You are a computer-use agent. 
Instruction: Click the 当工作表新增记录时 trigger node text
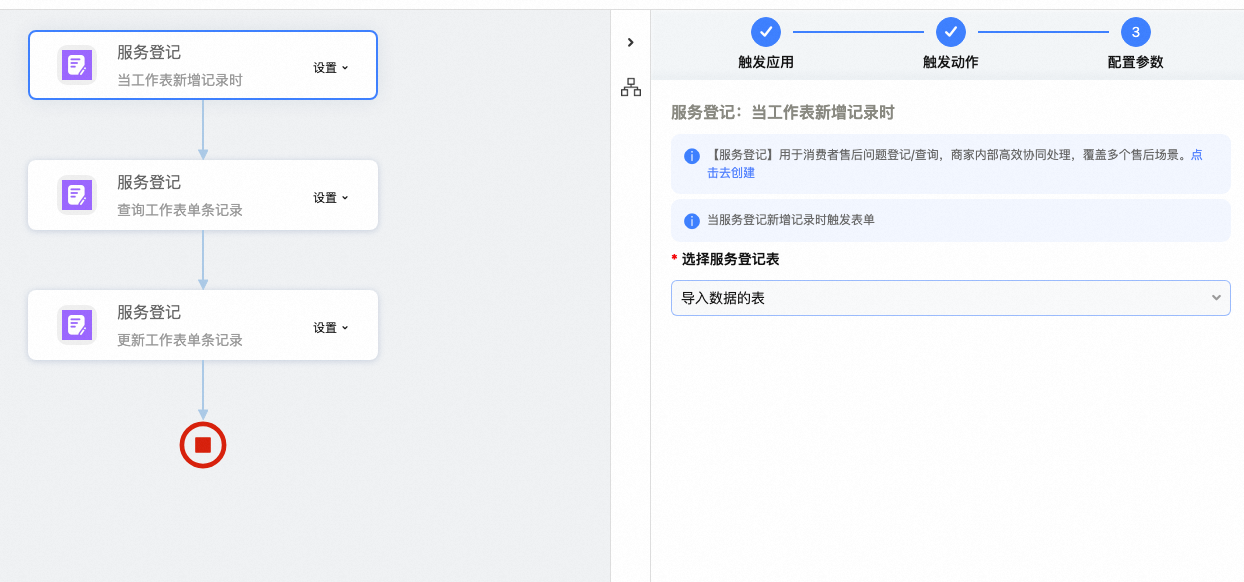[180, 80]
